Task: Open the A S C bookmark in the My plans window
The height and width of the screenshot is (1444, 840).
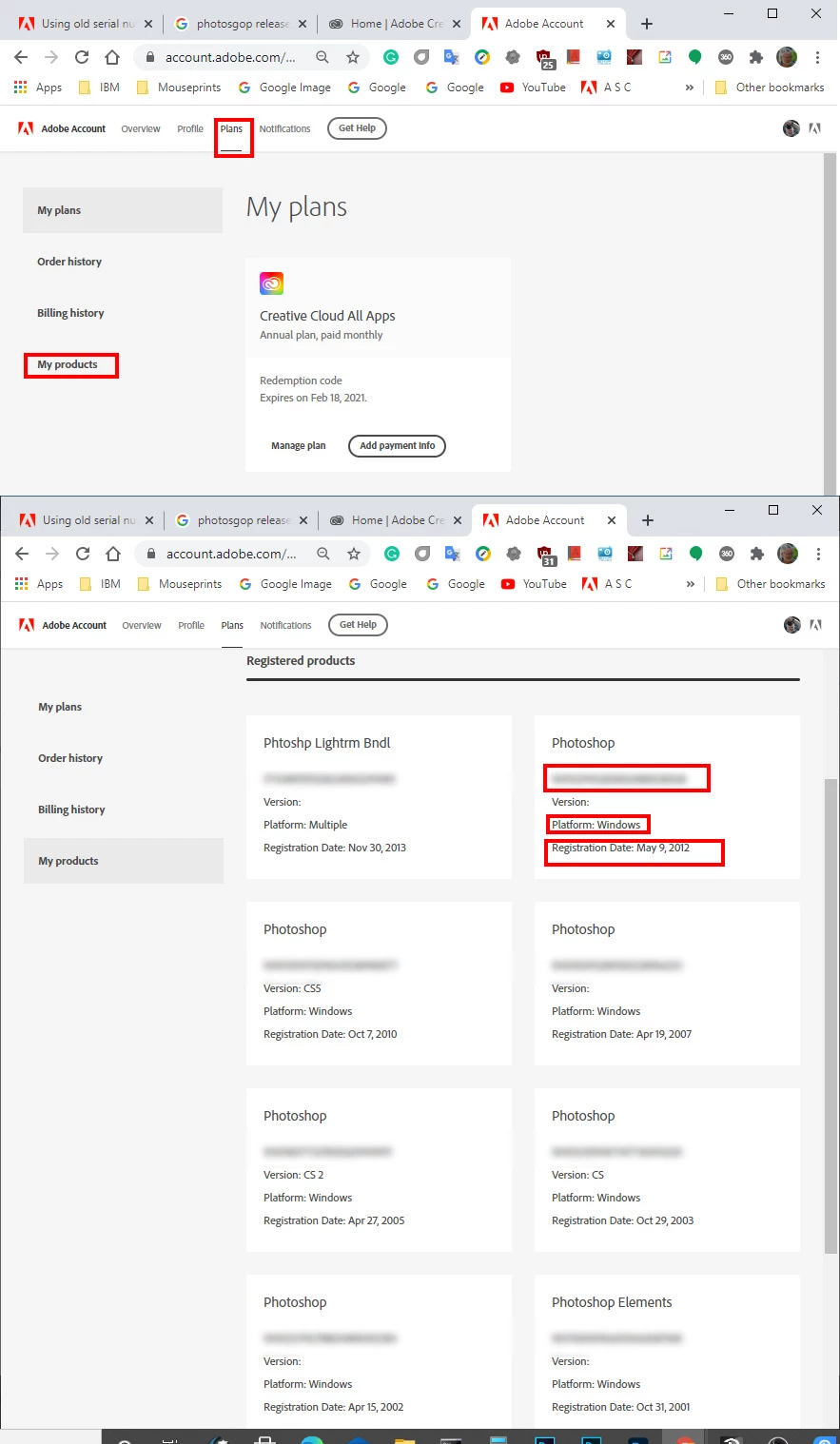Action: [606, 88]
